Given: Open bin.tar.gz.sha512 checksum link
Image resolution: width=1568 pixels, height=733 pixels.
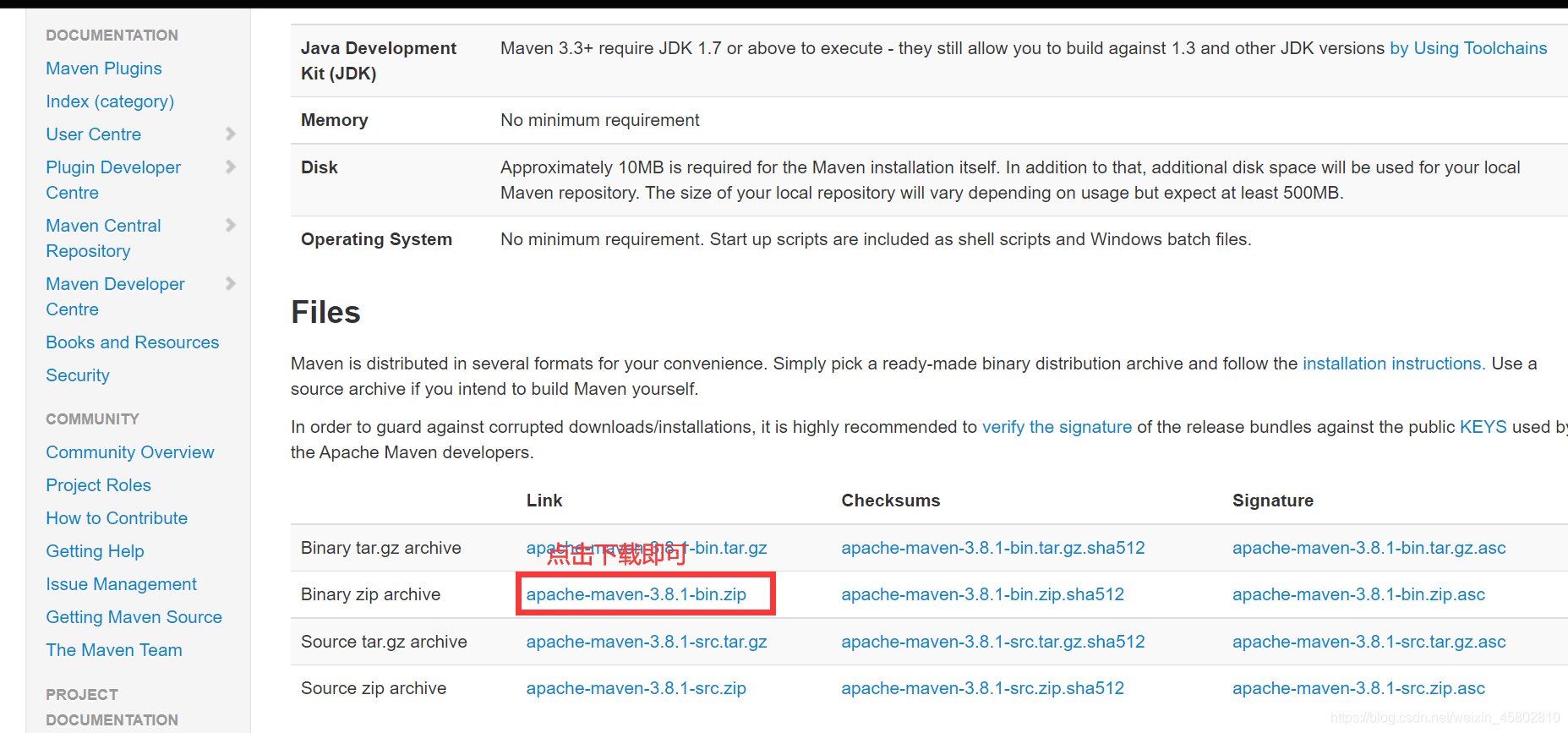Looking at the screenshot, I should (993, 548).
